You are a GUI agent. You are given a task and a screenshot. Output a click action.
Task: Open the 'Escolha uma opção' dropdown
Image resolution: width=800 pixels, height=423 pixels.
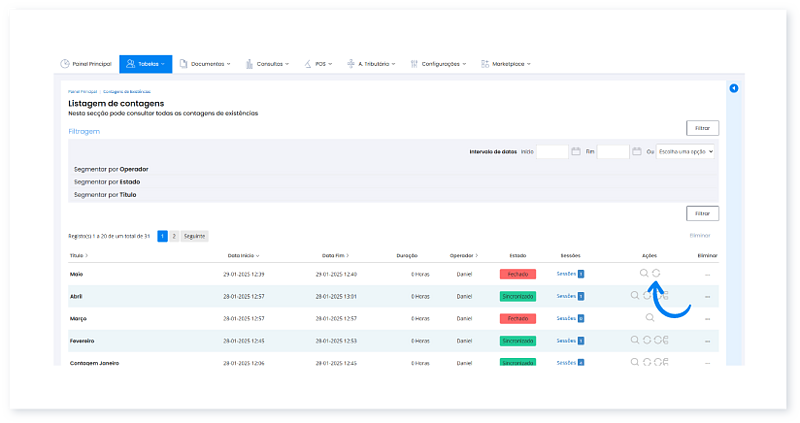coord(686,151)
